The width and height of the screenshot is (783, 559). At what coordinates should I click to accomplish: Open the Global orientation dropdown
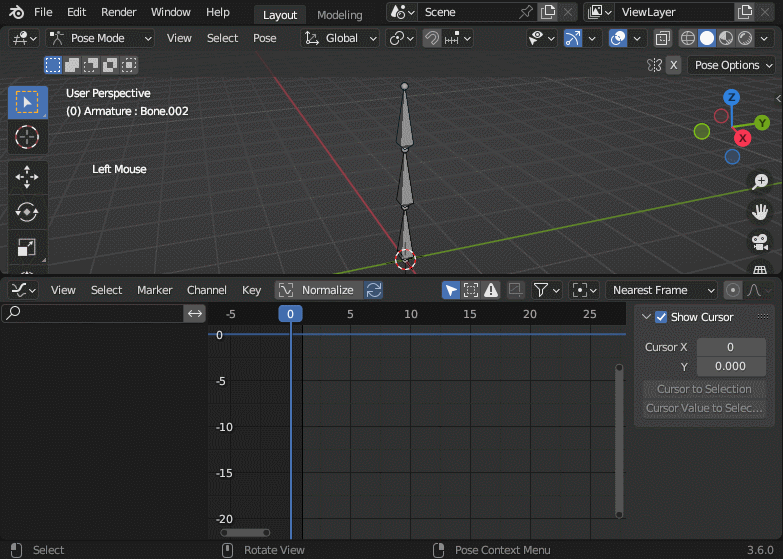(x=341, y=38)
